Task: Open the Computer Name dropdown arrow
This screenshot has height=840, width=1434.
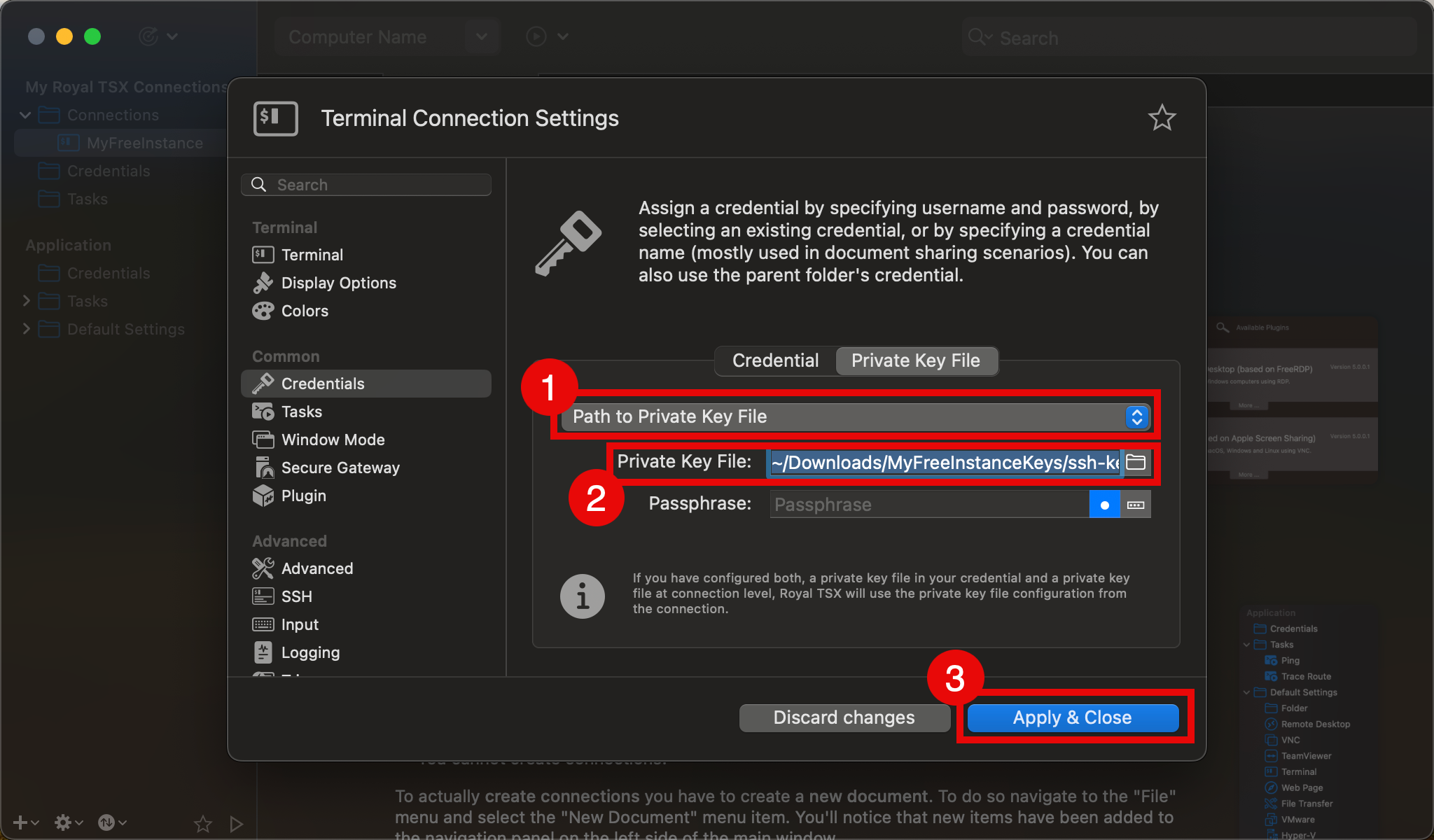Action: (x=482, y=36)
